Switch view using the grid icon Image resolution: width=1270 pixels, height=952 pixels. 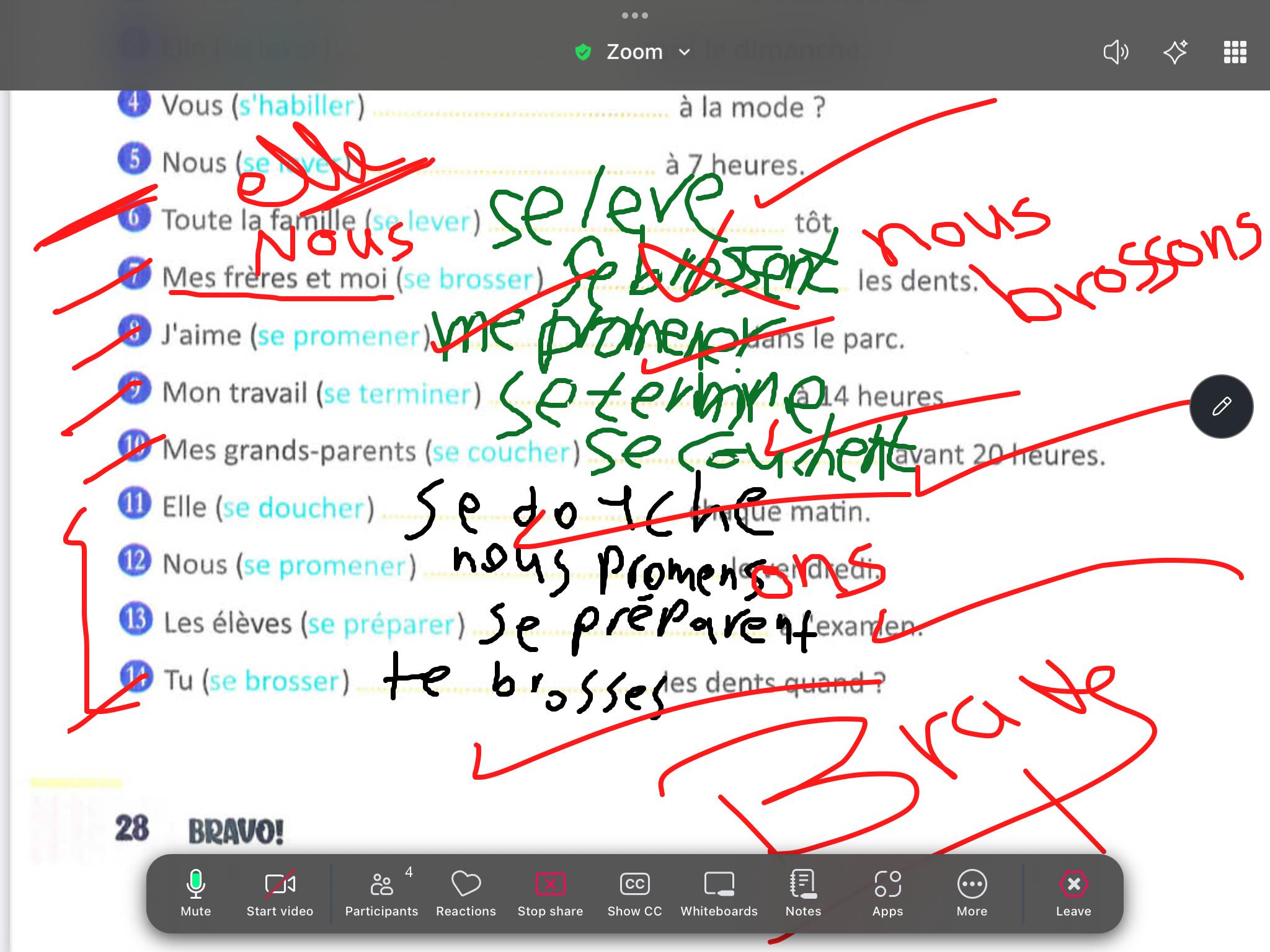point(1235,52)
